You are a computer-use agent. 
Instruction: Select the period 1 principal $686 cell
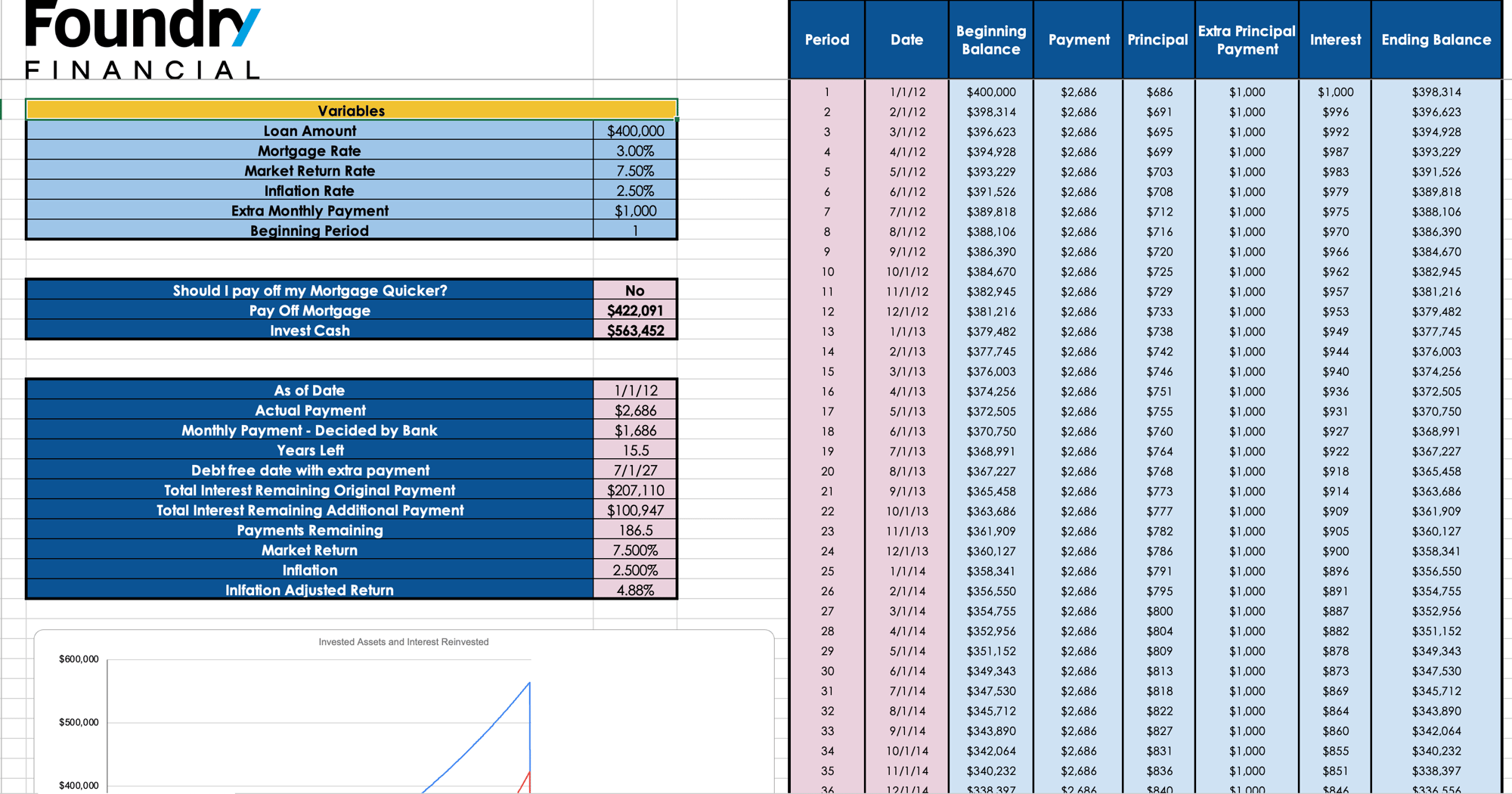[1158, 92]
